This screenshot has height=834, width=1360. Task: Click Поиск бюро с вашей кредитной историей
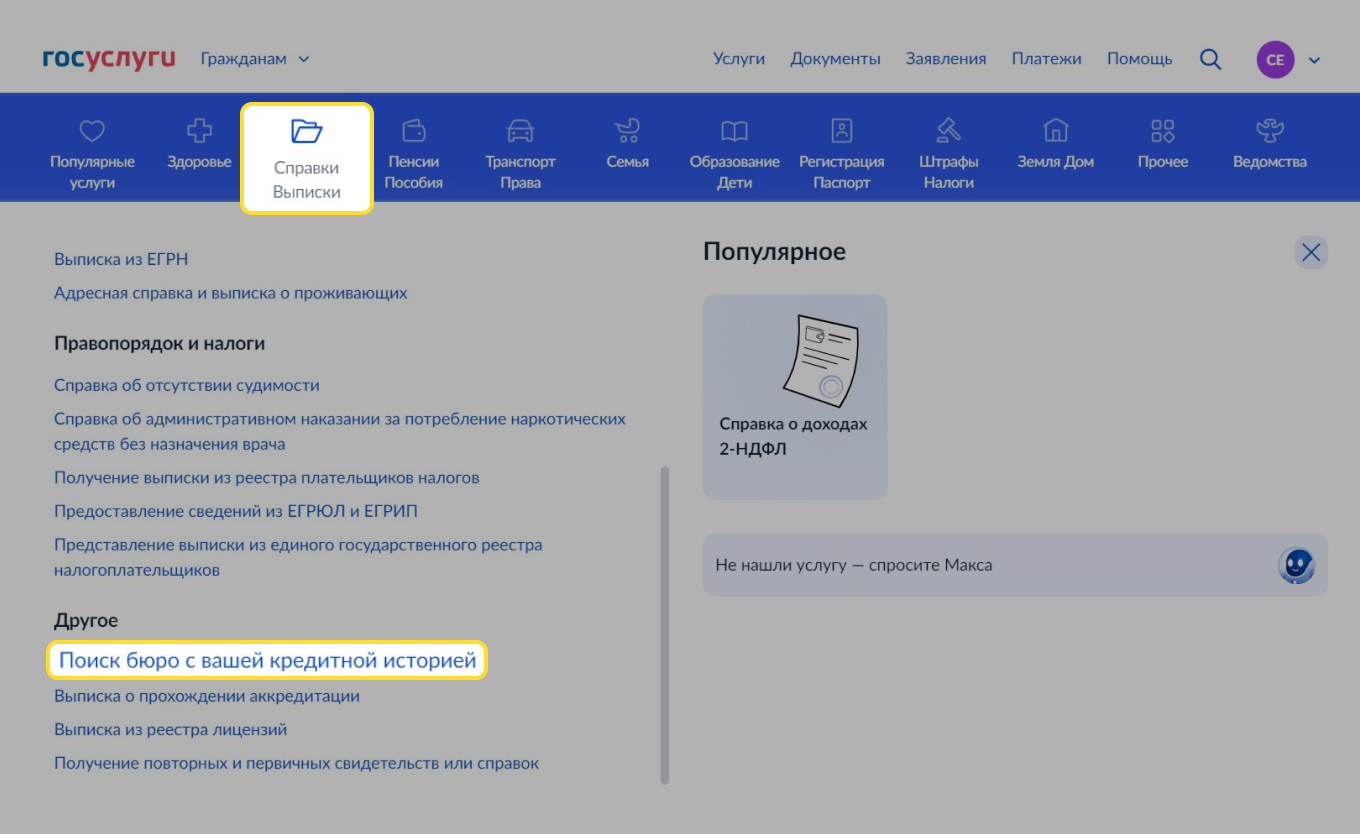point(268,661)
